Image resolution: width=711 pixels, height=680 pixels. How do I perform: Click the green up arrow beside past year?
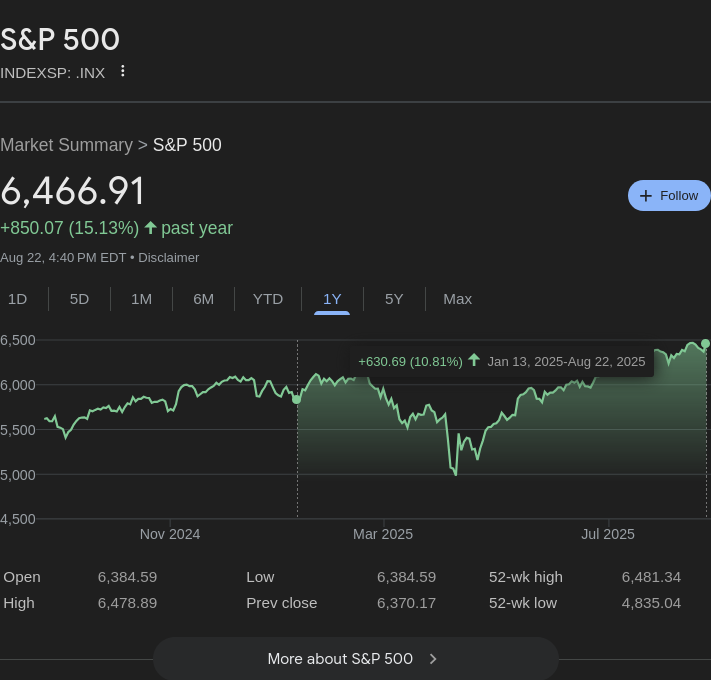click(151, 228)
